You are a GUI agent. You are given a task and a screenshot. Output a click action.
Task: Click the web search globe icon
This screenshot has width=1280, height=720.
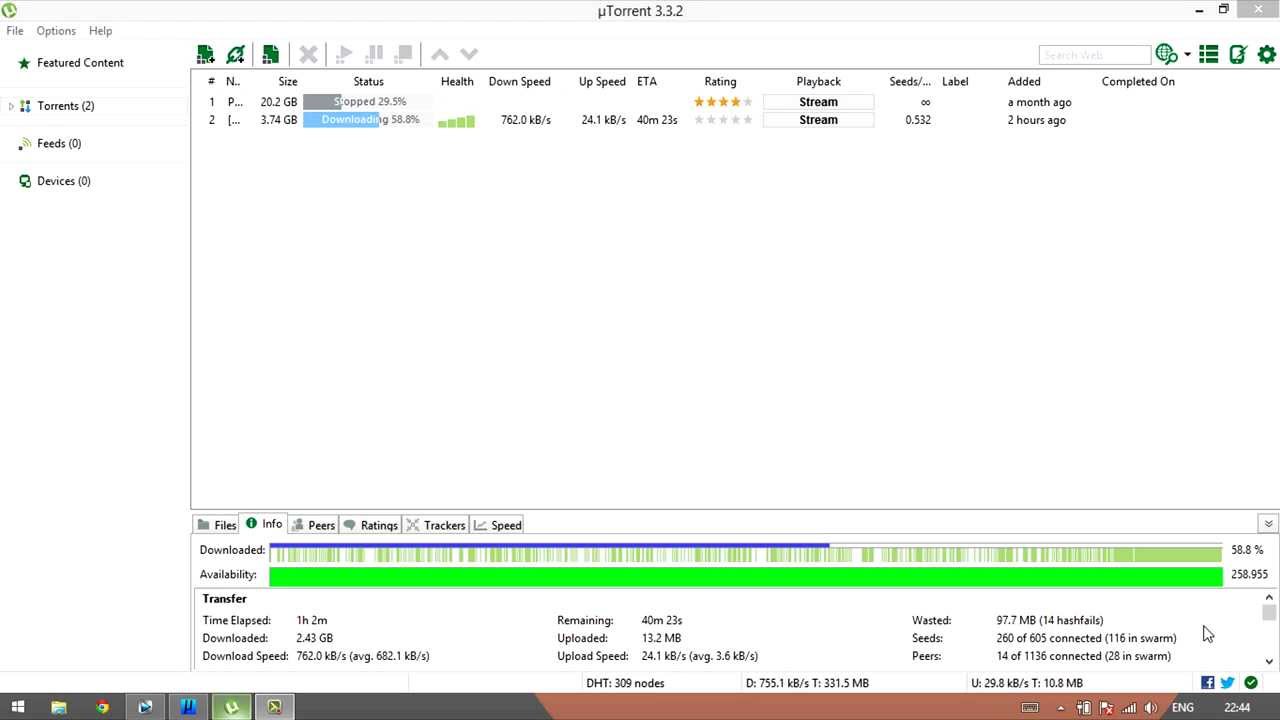click(x=1165, y=55)
